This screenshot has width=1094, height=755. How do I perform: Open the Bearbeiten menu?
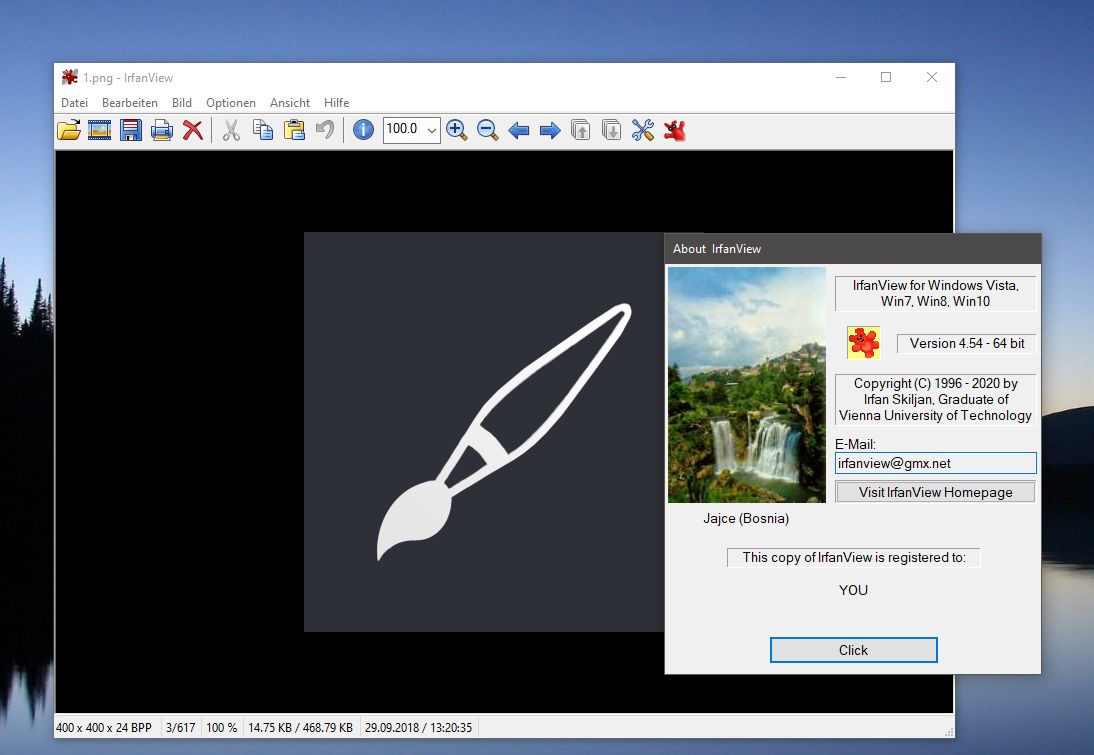click(x=130, y=103)
